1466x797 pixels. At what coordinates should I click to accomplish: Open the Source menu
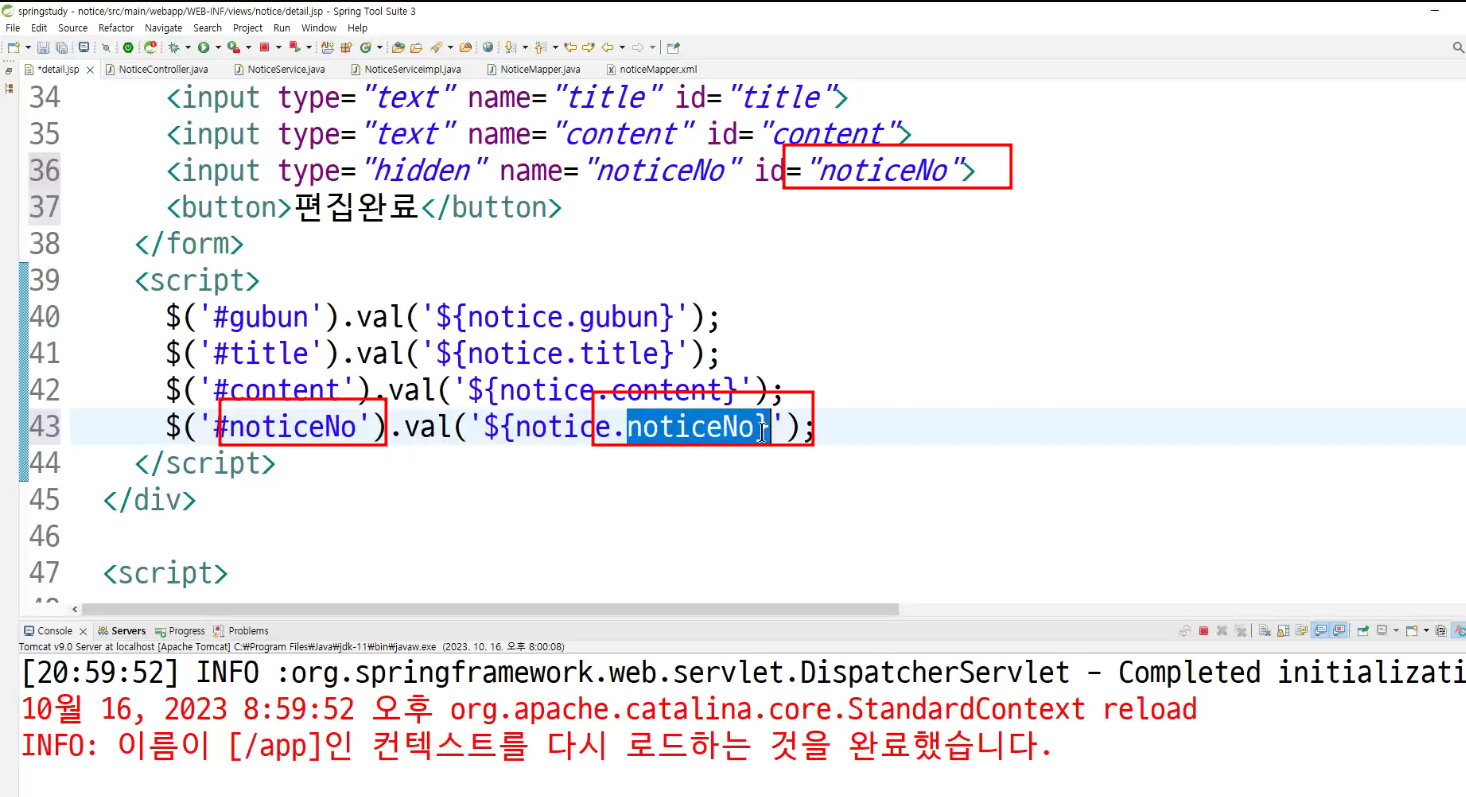coord(73,28)
